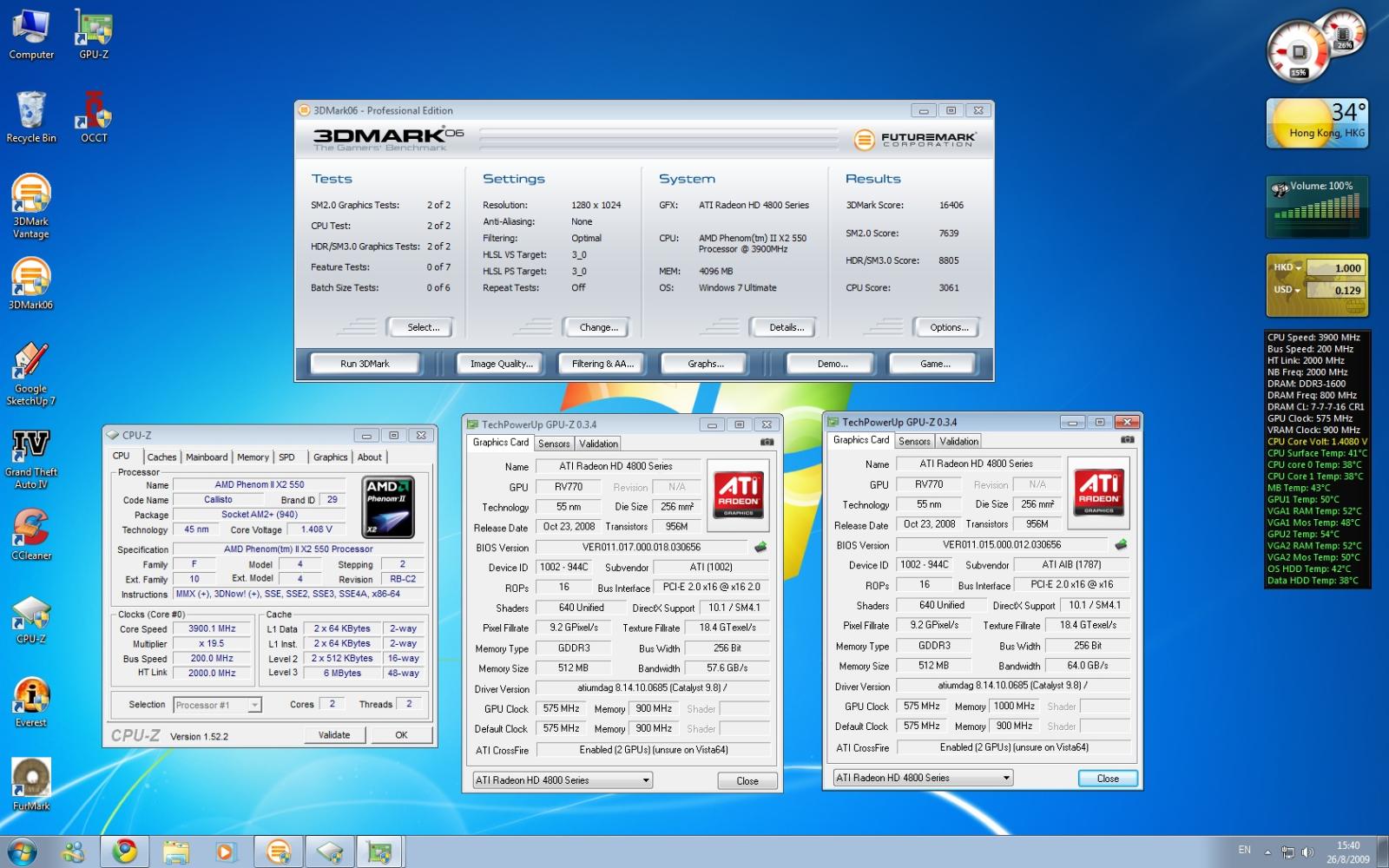This screenshot has height=868, width=1389.
Task: Open the CCleaner desktop icon
Action: tap(31, 535)
